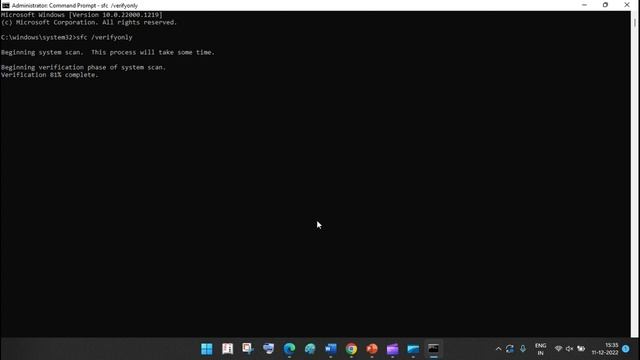Close the Command Prompt window
Viewport: 640px width, 360px height.
pyautogui.click(x=627, y=5)
